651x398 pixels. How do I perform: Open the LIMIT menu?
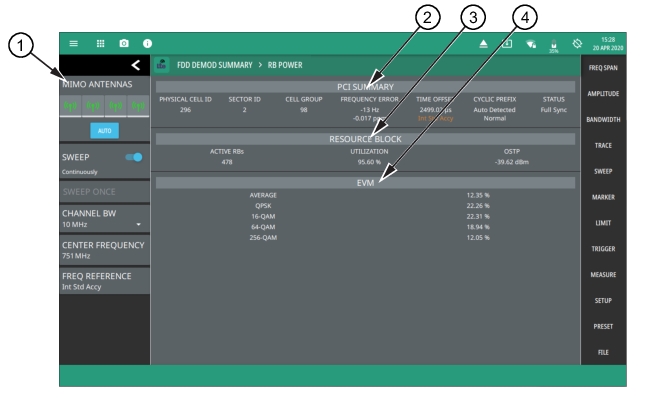tap(603, 223)
